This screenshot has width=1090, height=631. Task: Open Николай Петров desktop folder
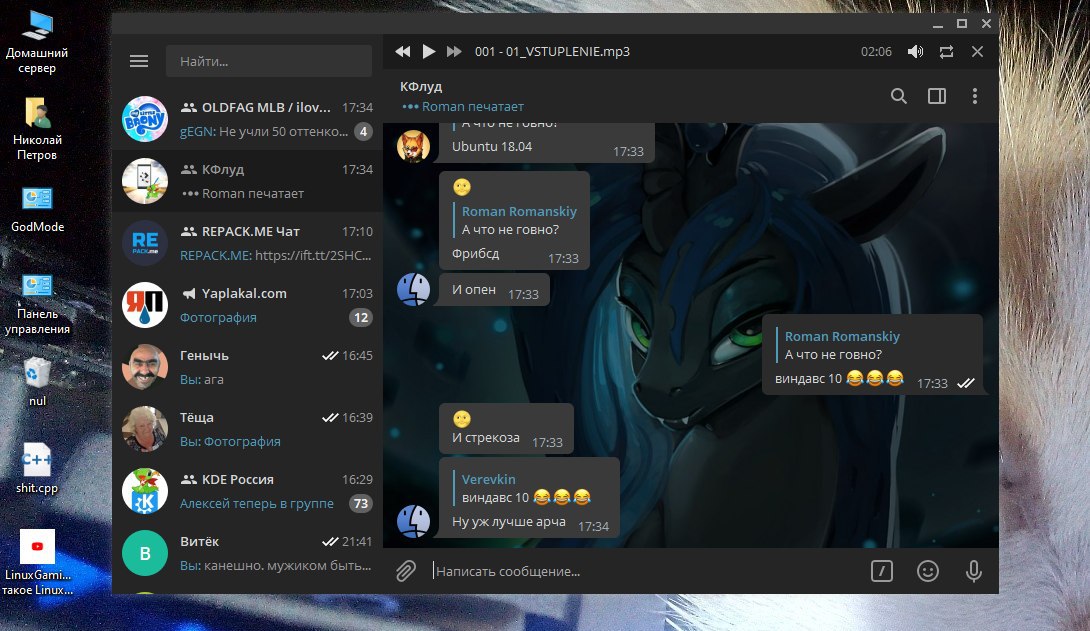pyautogui.click(x=37, y=129)
